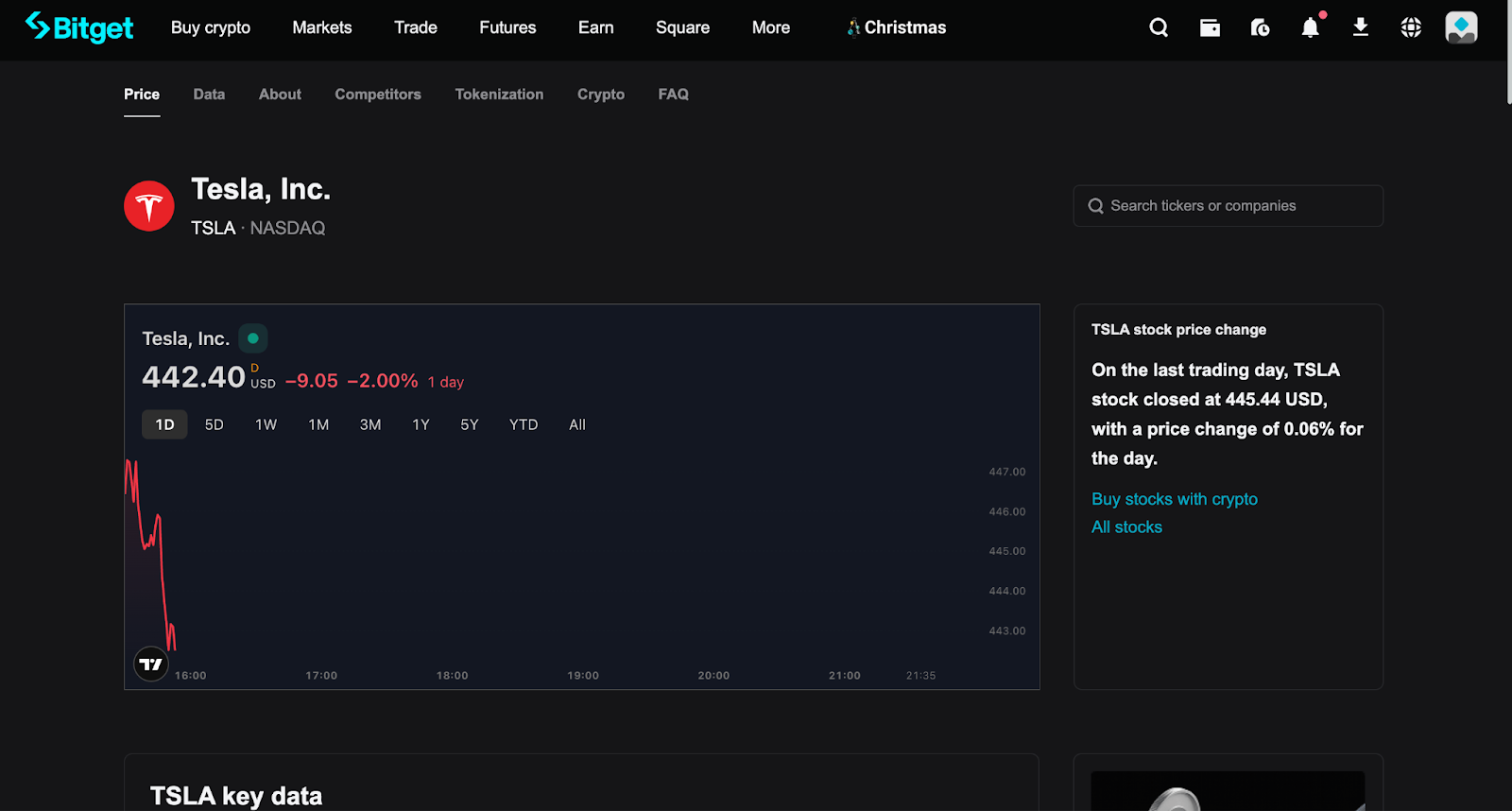Screen dimensions: 1512x811
Task: Go to the Tokenization tab
Action: click(x=499, y=95)
